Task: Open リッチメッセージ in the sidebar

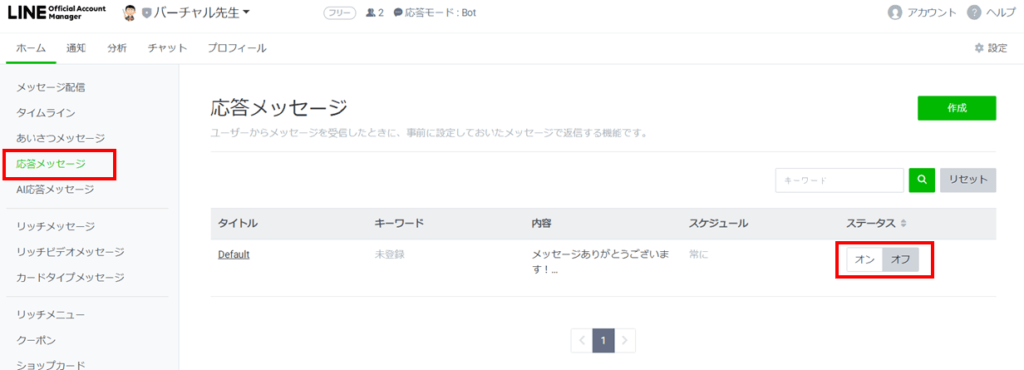Action: point(56,226)
